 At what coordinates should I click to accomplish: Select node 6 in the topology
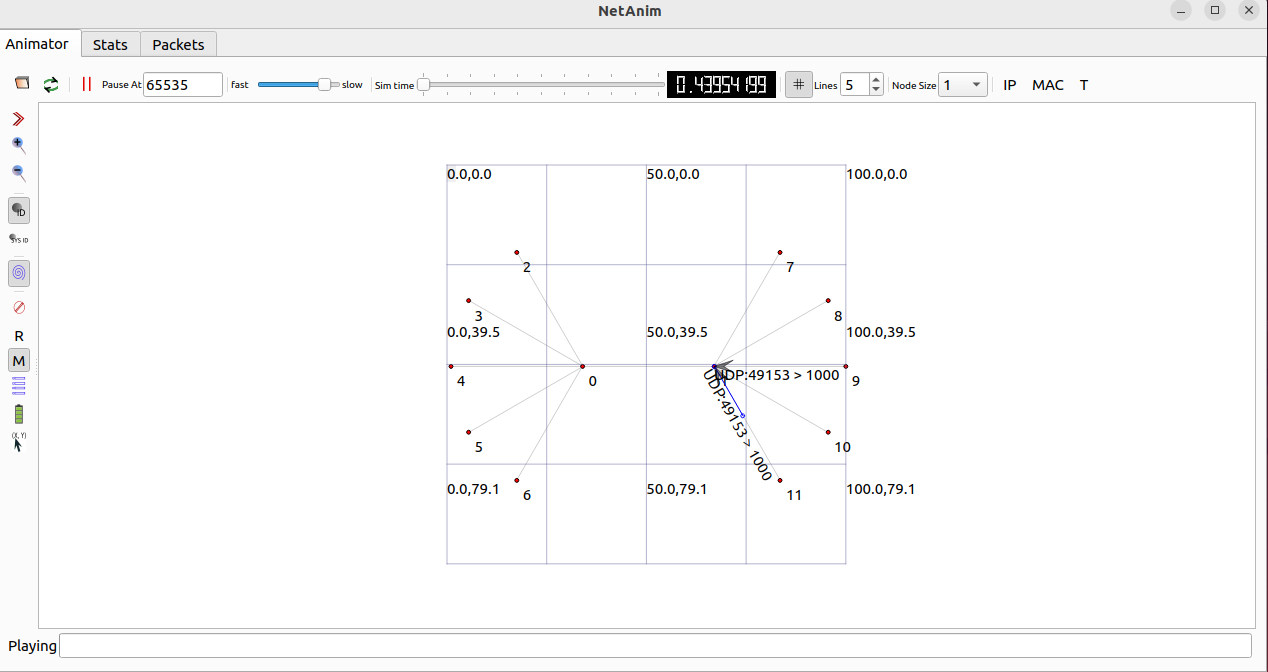516,480
